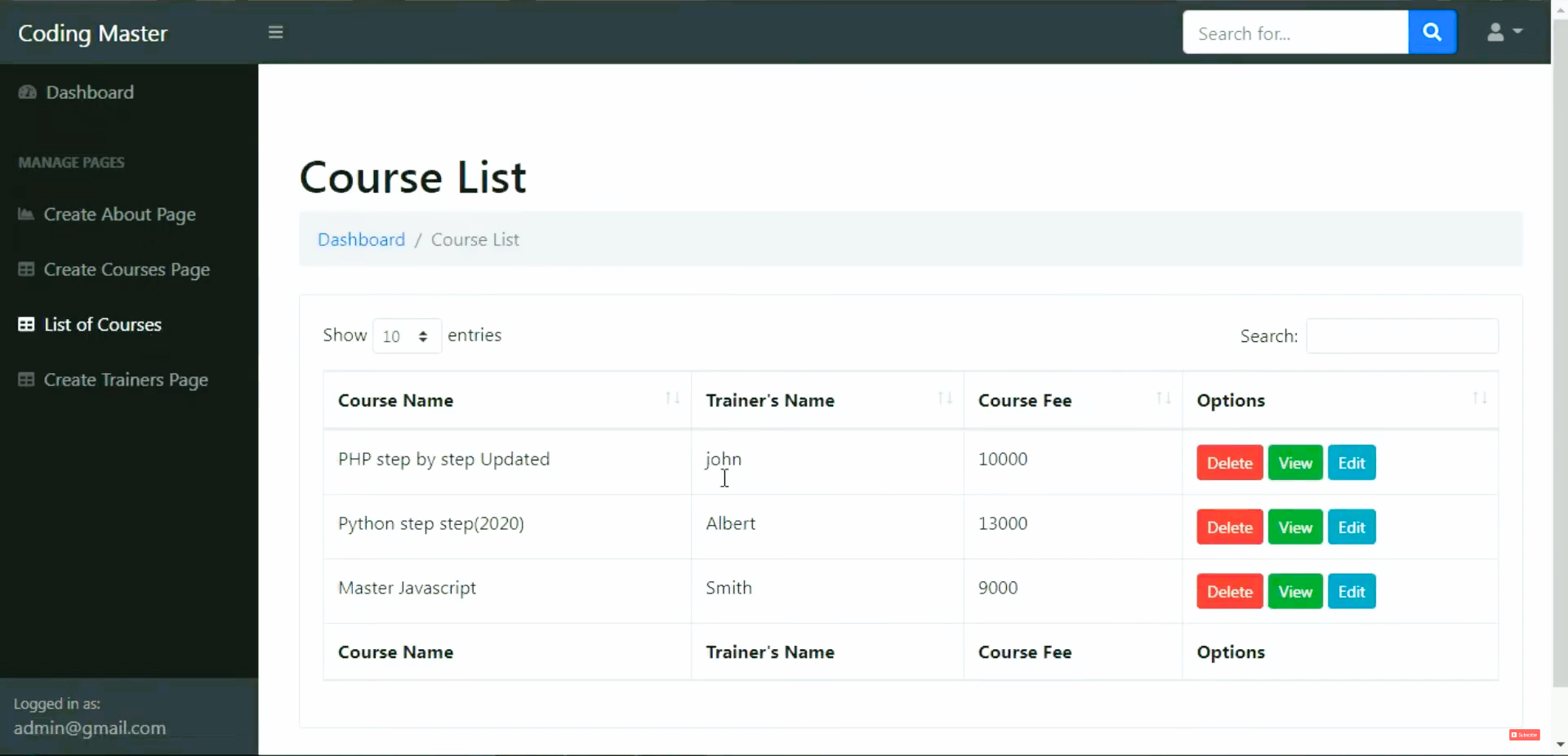Toggle sorting on Course Name column
1568x756 pixels.
tap(671, 399)
